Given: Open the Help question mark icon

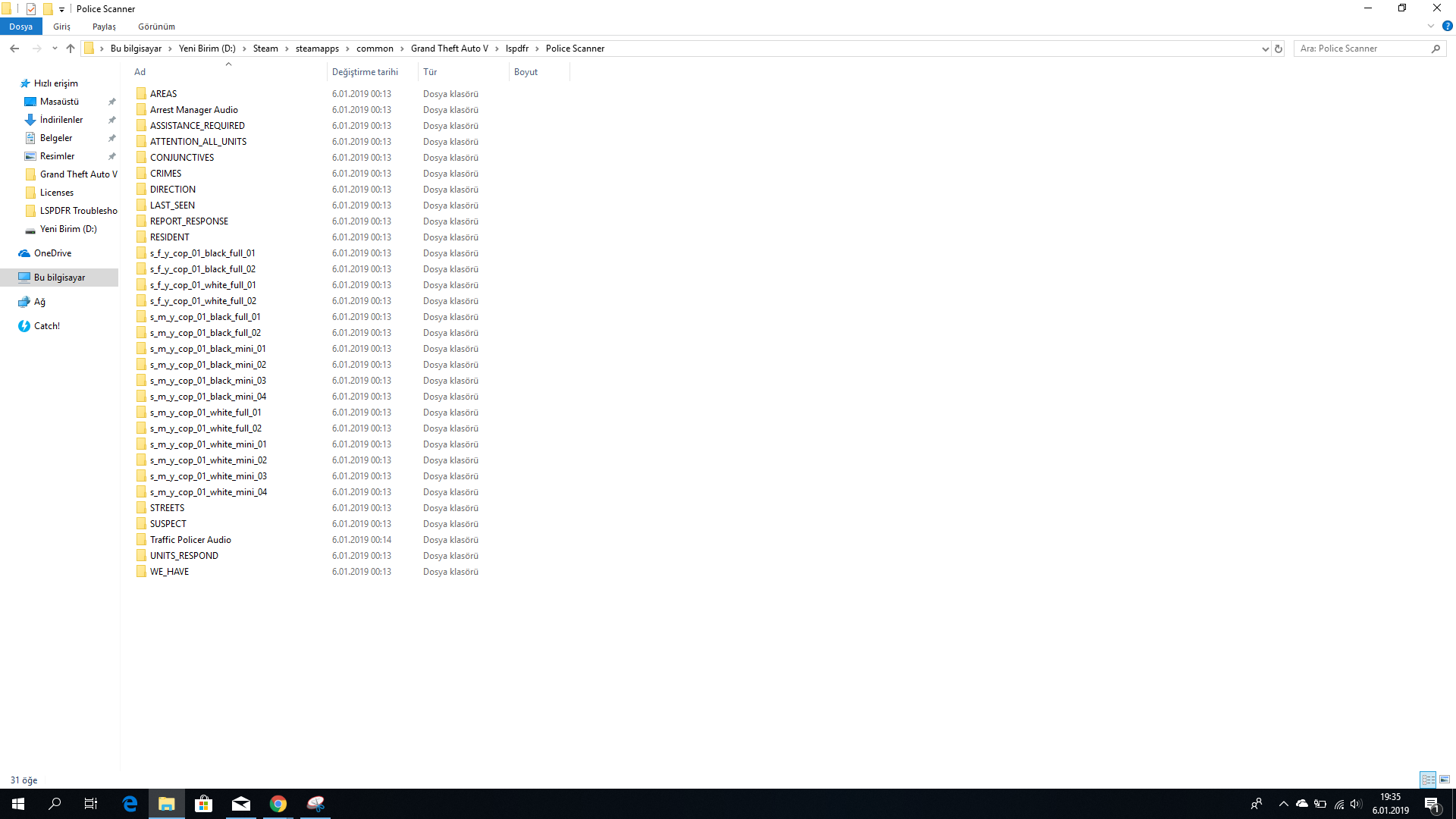Looking at the screenshot, I should 1447,26.
